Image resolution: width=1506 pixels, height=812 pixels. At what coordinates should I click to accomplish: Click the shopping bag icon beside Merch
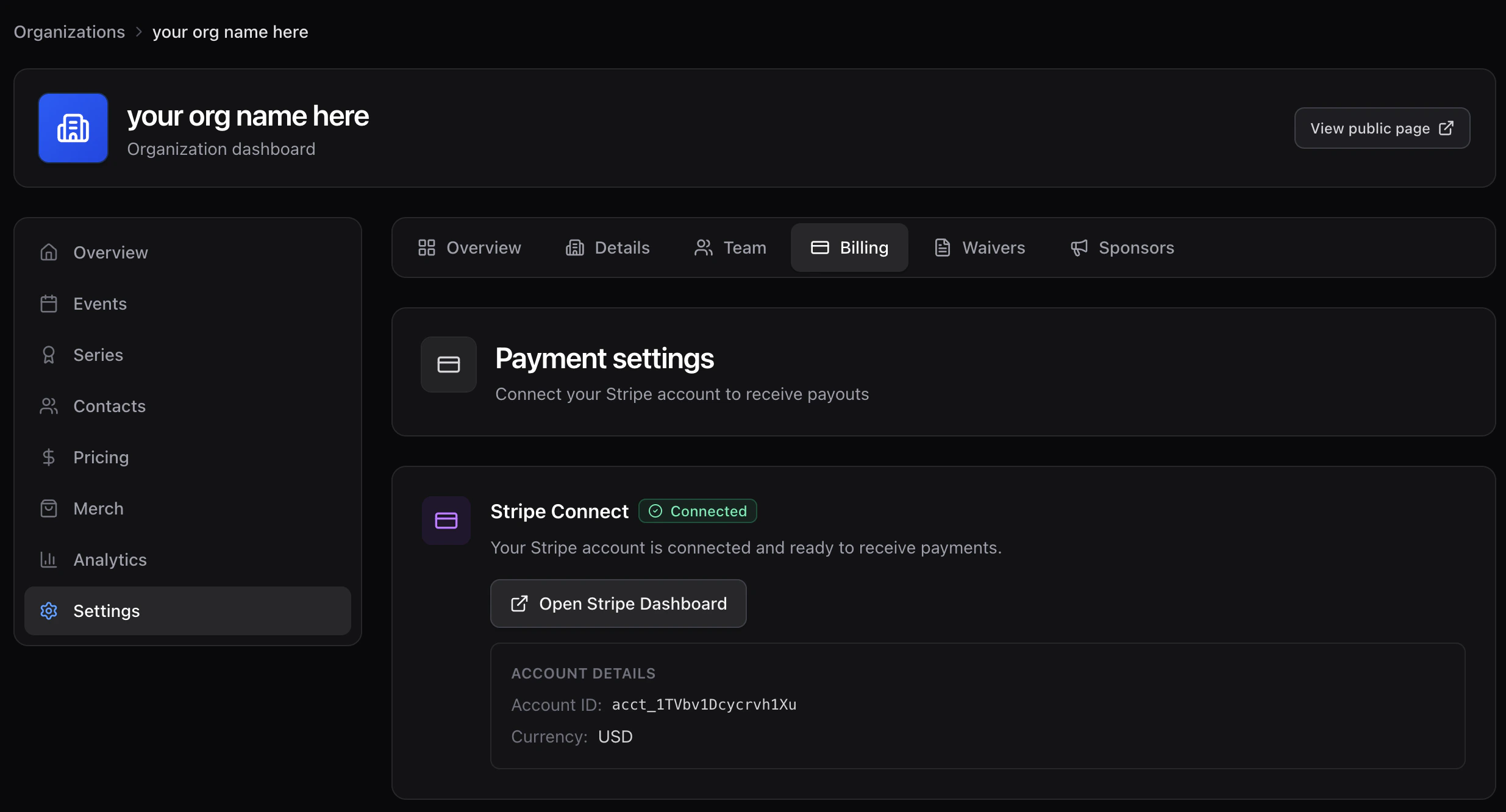[49, 508]
